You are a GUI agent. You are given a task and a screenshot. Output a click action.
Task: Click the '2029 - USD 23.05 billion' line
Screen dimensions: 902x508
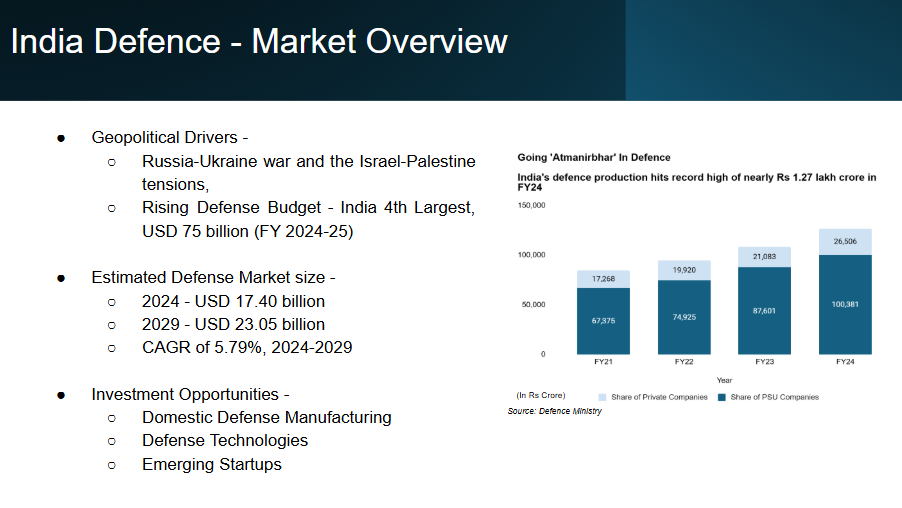tap(233, 324)
